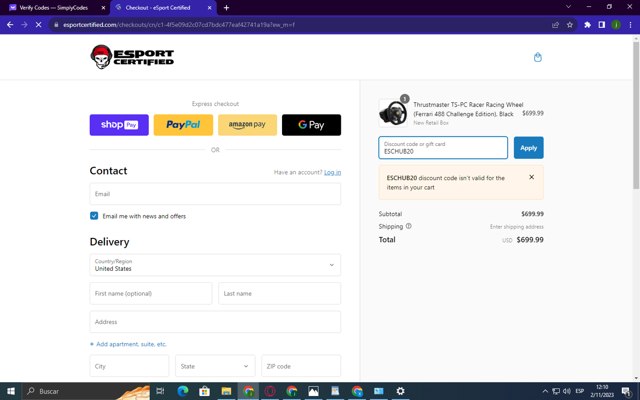Open the Opera browser taskbar icon
This screenshot has height=400, width=640.
(x=270, y=391)
